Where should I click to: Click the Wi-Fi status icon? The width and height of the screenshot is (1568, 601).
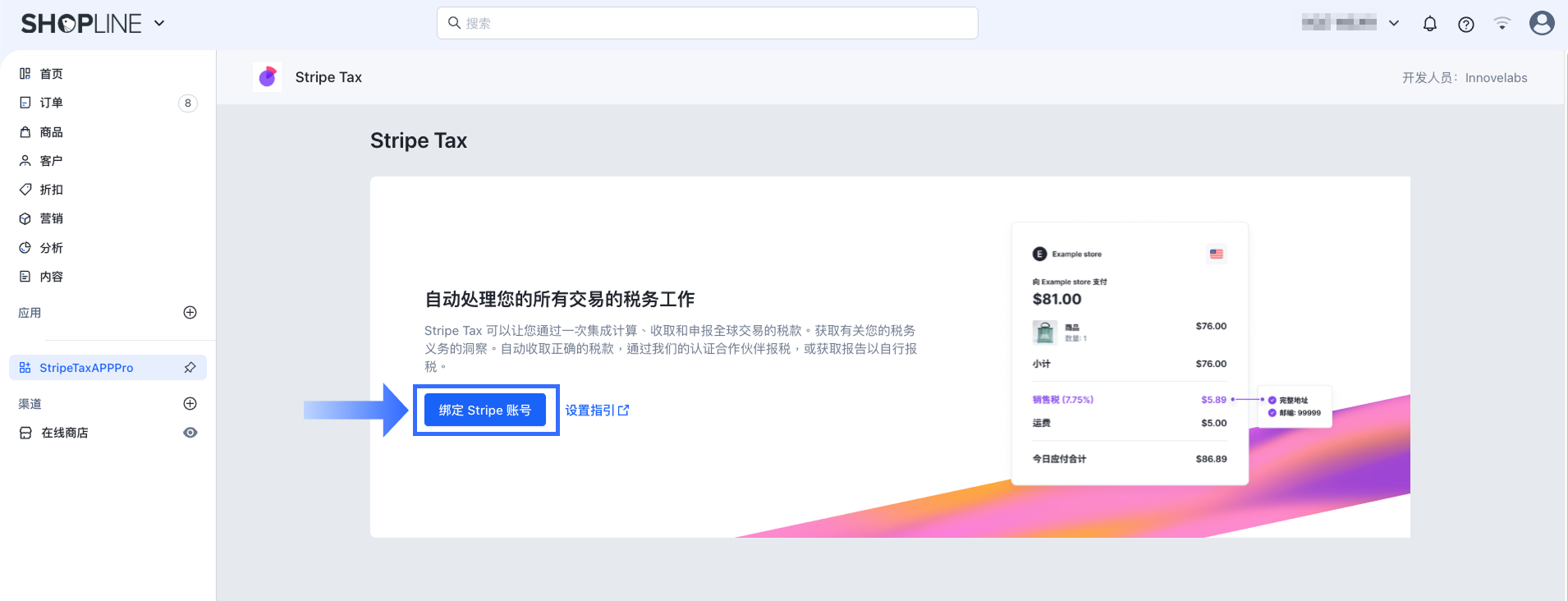click(1502, 23)
